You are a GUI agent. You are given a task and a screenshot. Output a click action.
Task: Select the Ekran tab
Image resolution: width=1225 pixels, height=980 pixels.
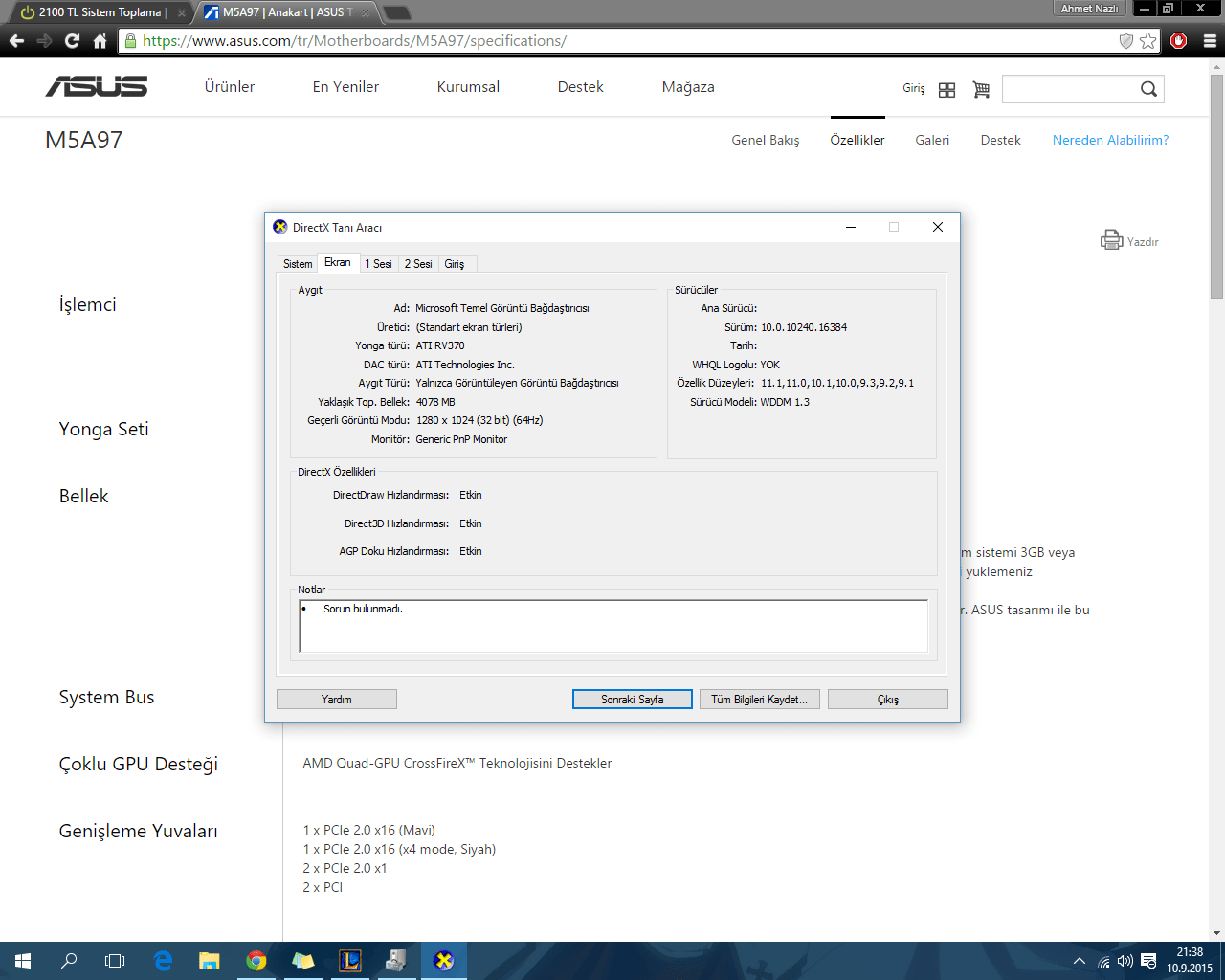pyautogui.click(x=338, y=262)
